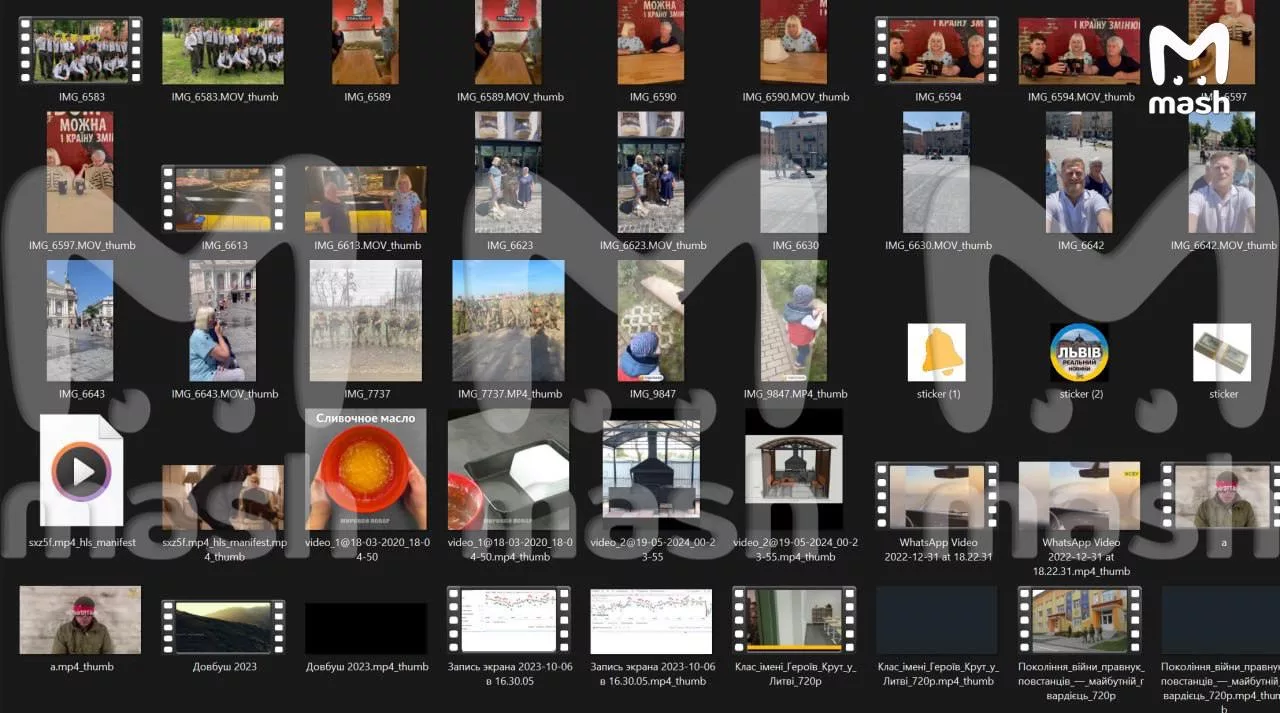
Task: Open sxz5f.mp4_hls_manifest play icon file
Action: (81, 471)
